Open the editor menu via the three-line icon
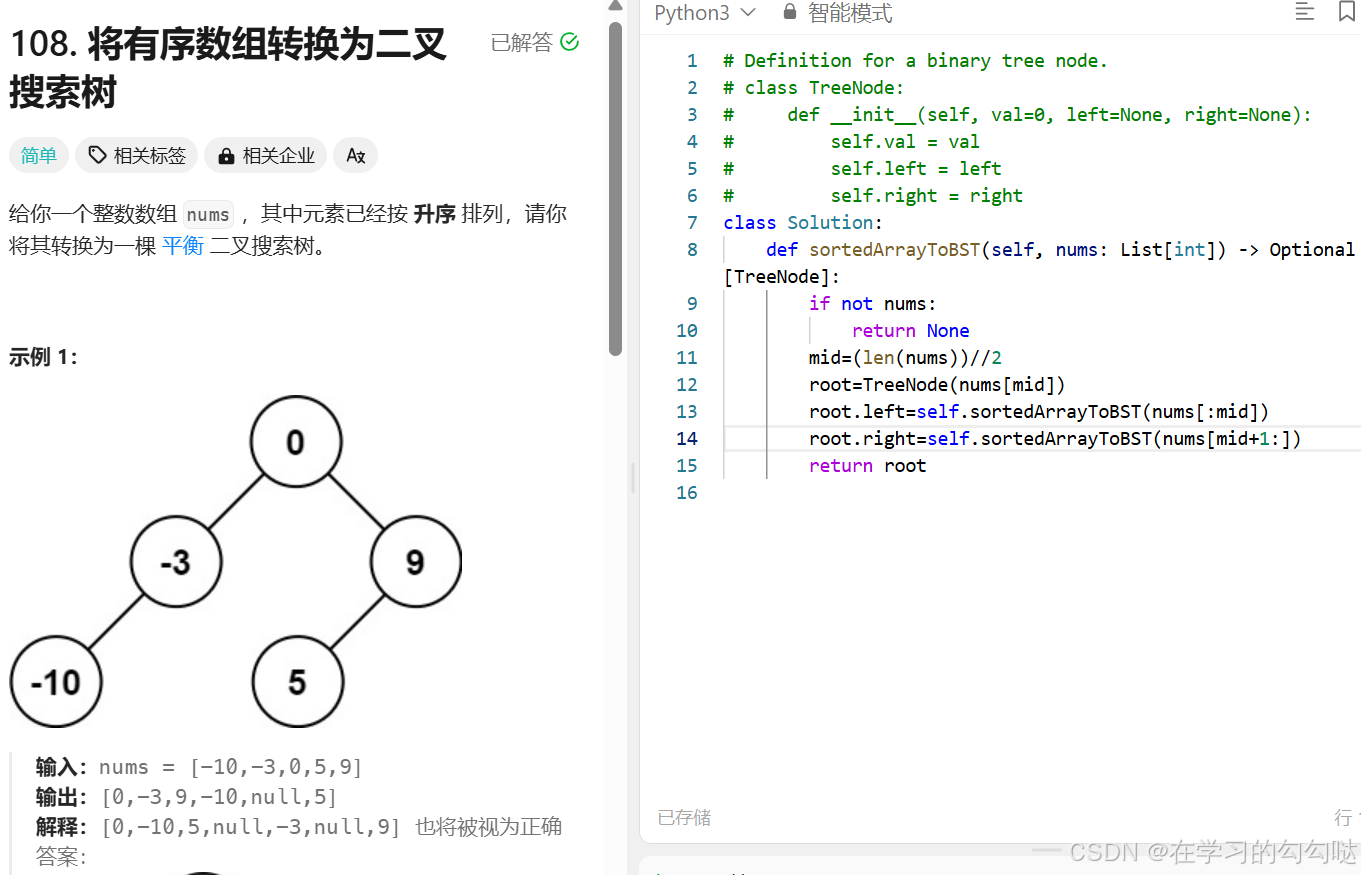The height and width of the screenshot is (875, 1361). pos(1304,12)
